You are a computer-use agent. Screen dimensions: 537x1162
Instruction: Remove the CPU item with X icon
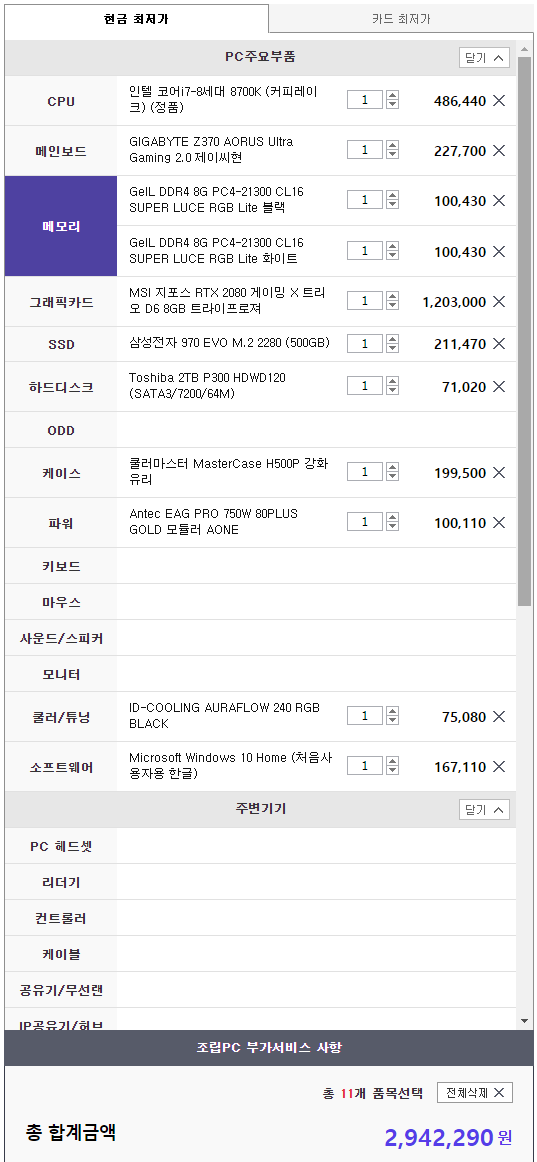499,101
